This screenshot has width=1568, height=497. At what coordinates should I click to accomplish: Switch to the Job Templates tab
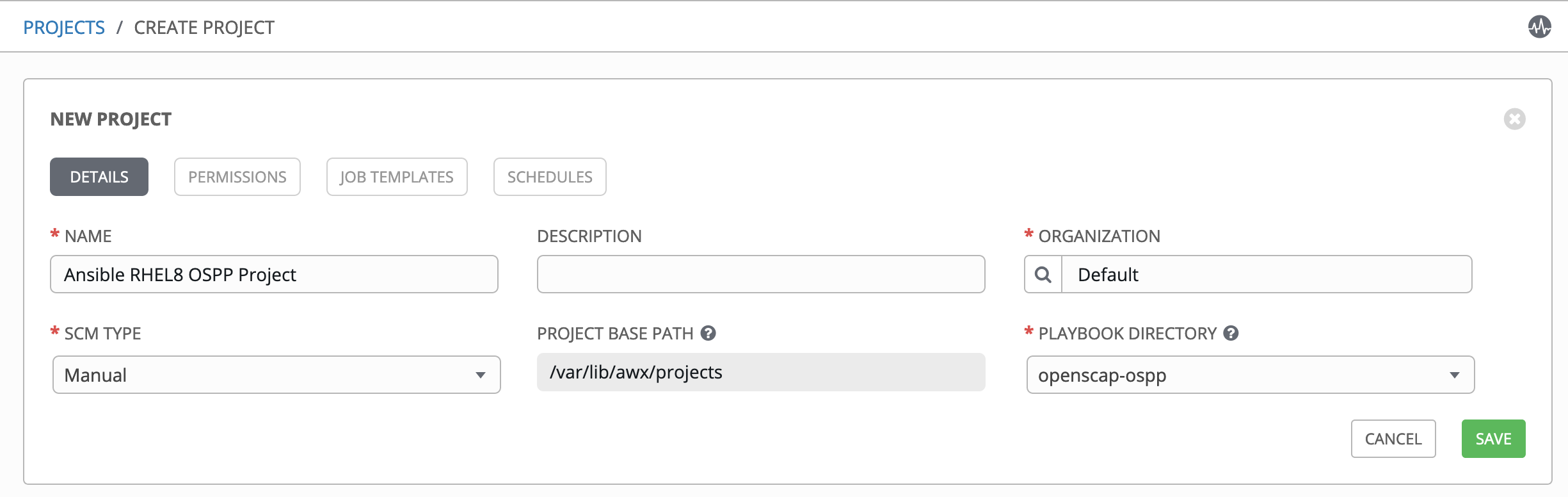point(397,177)
